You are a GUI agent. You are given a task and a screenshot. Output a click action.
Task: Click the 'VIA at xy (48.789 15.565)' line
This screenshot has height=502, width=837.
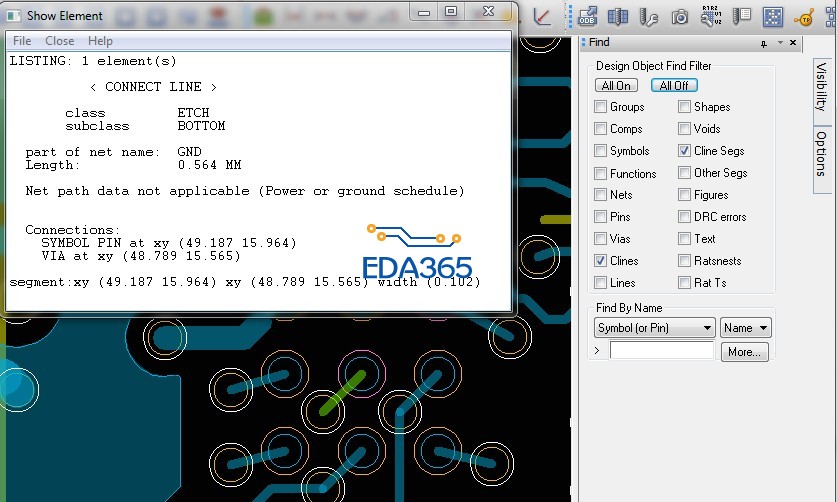141,256
